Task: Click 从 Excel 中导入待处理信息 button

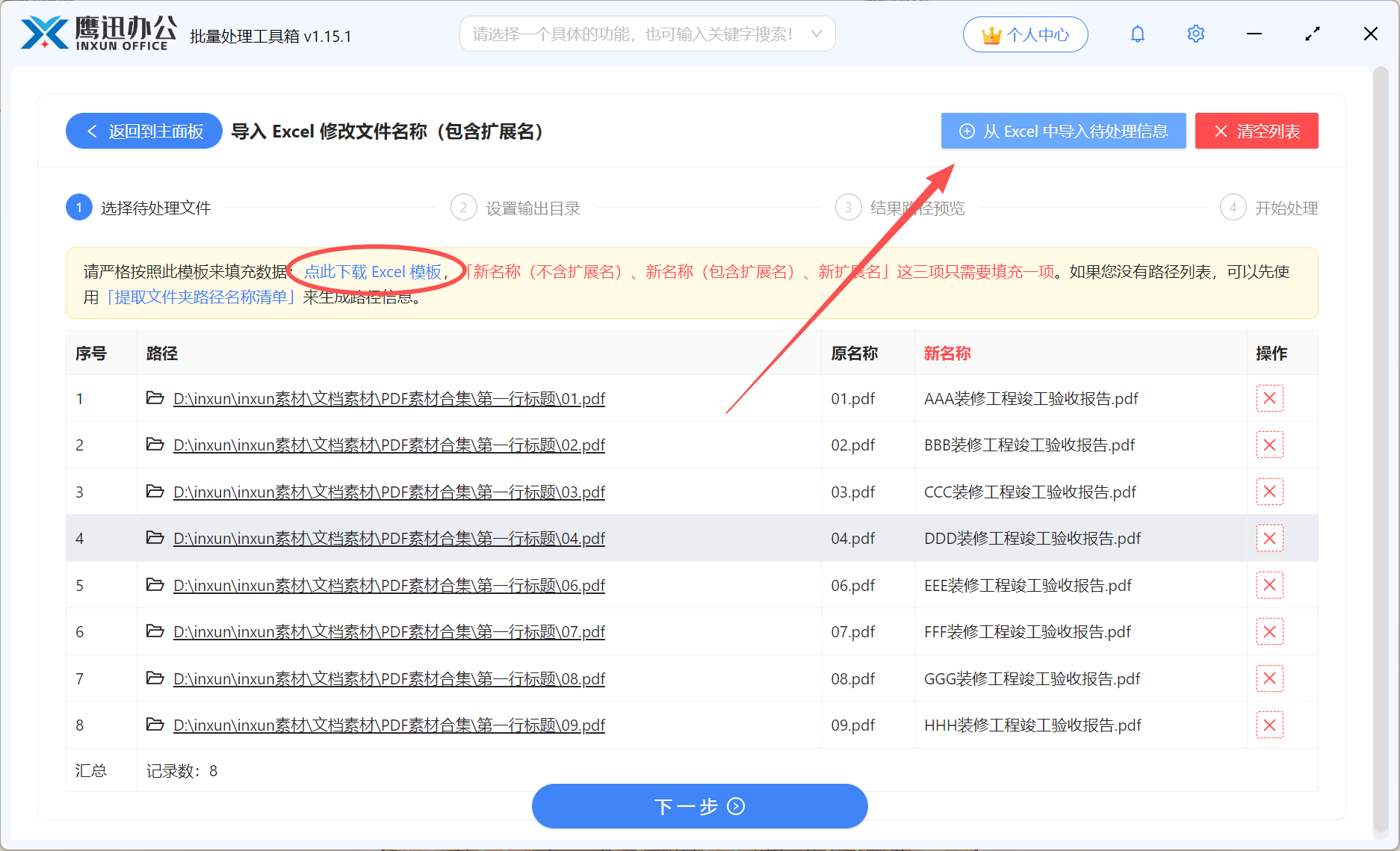Action: [1063, 131]
